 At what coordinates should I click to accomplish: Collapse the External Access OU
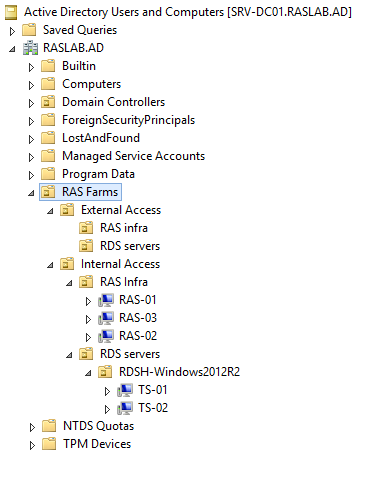point(50,211)
